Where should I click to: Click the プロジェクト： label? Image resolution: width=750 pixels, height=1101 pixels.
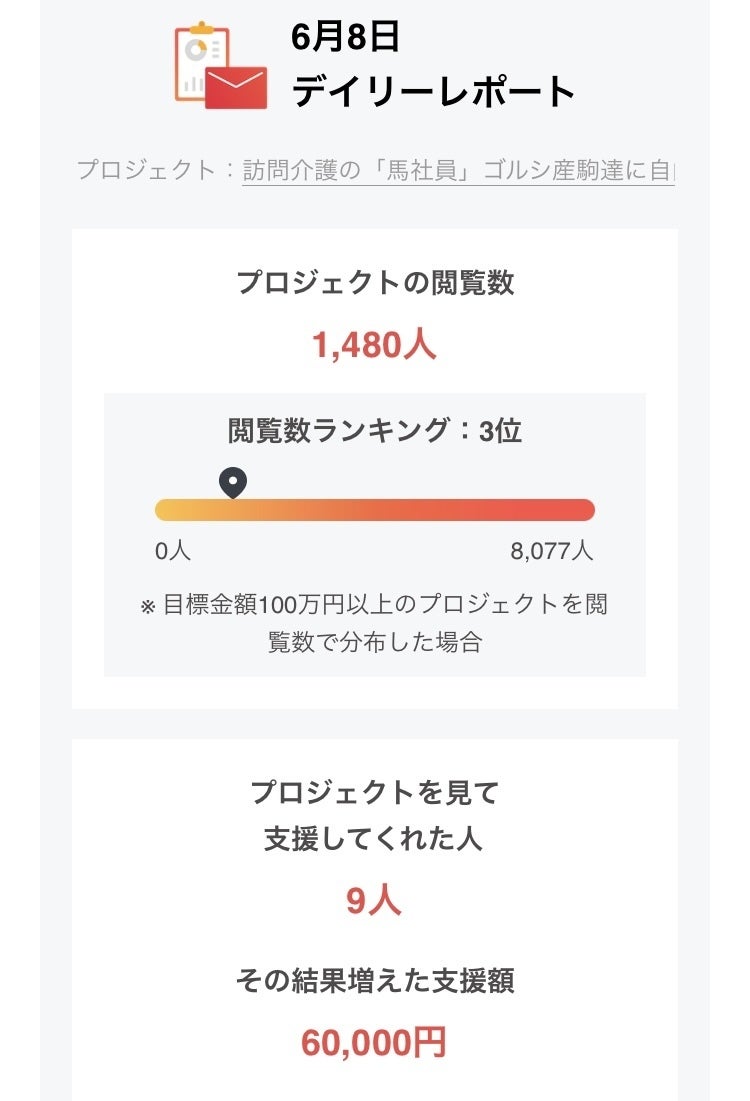coord(158,169)
